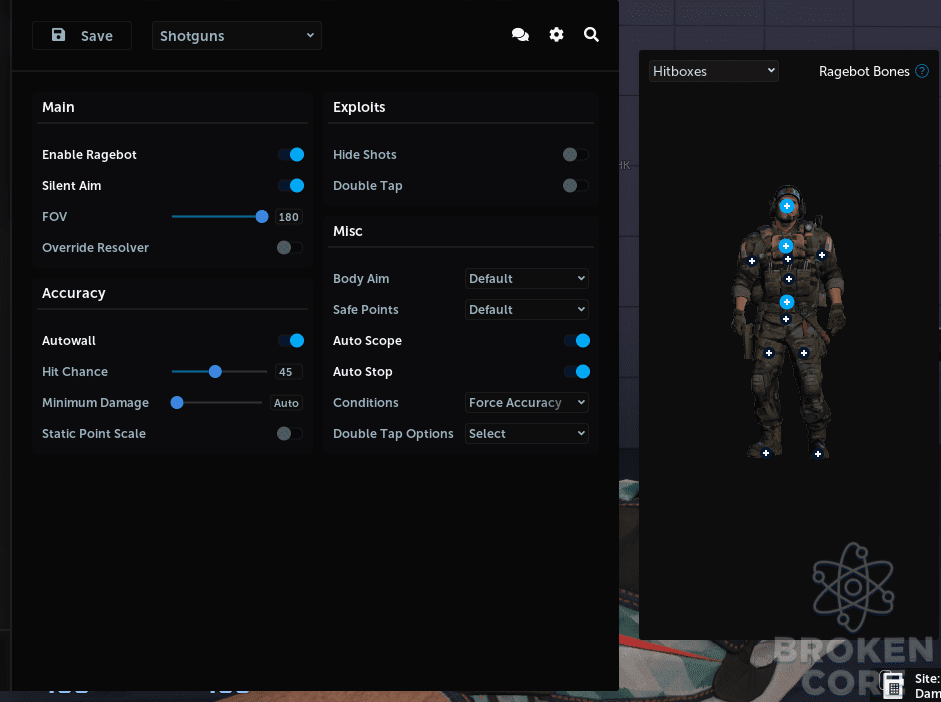
Task: Switch off the Autowall toggle
Action: [x=290, y=340]
